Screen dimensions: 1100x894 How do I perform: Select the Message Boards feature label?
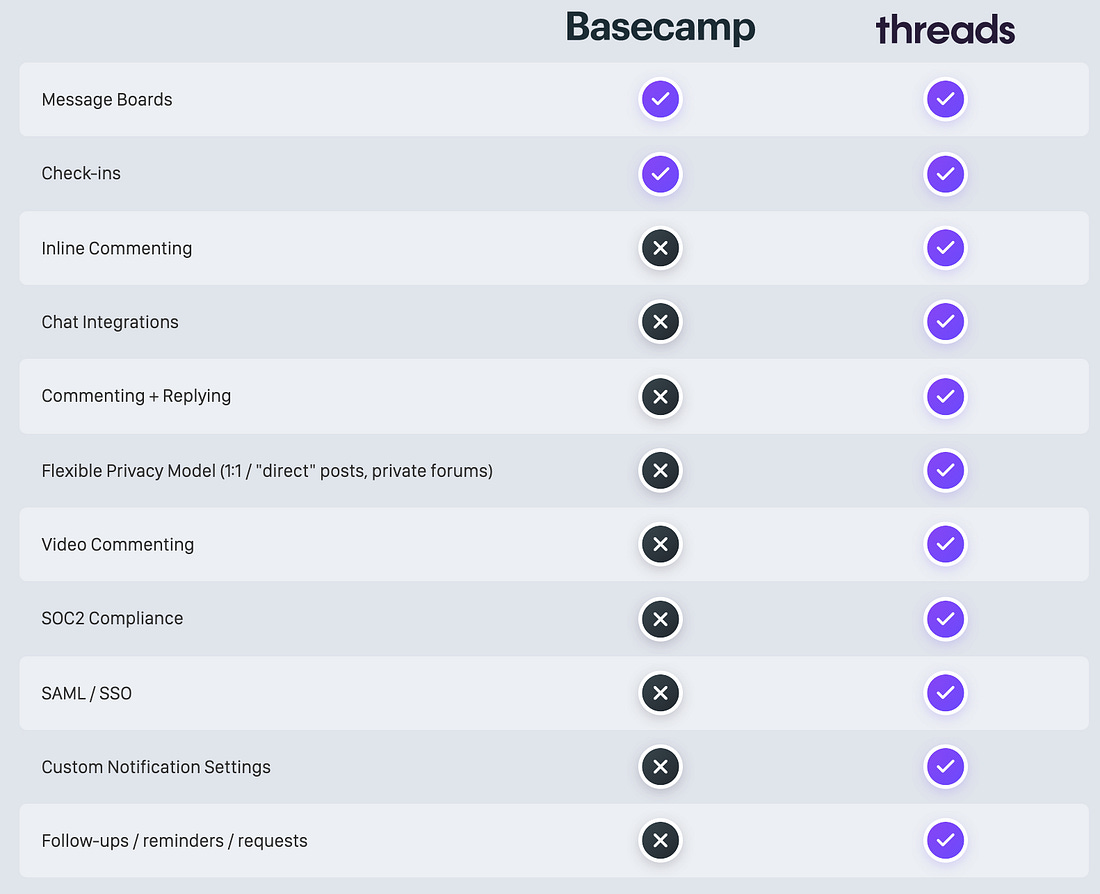click(107, 100)
